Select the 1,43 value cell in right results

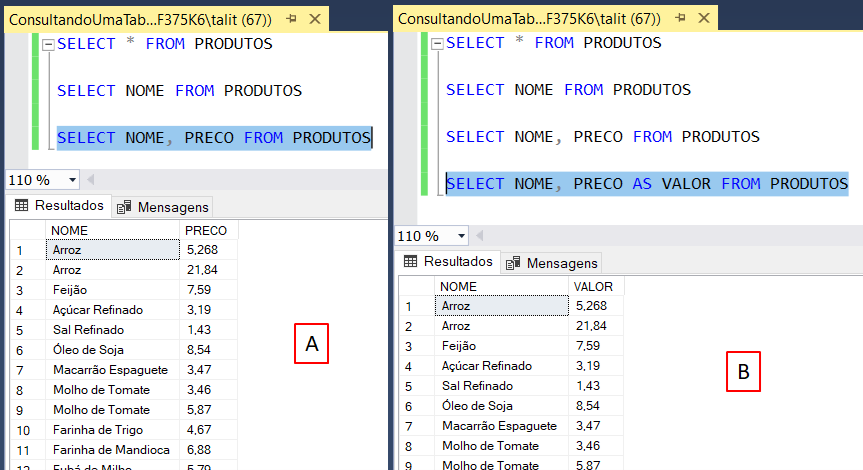point(597,386)
